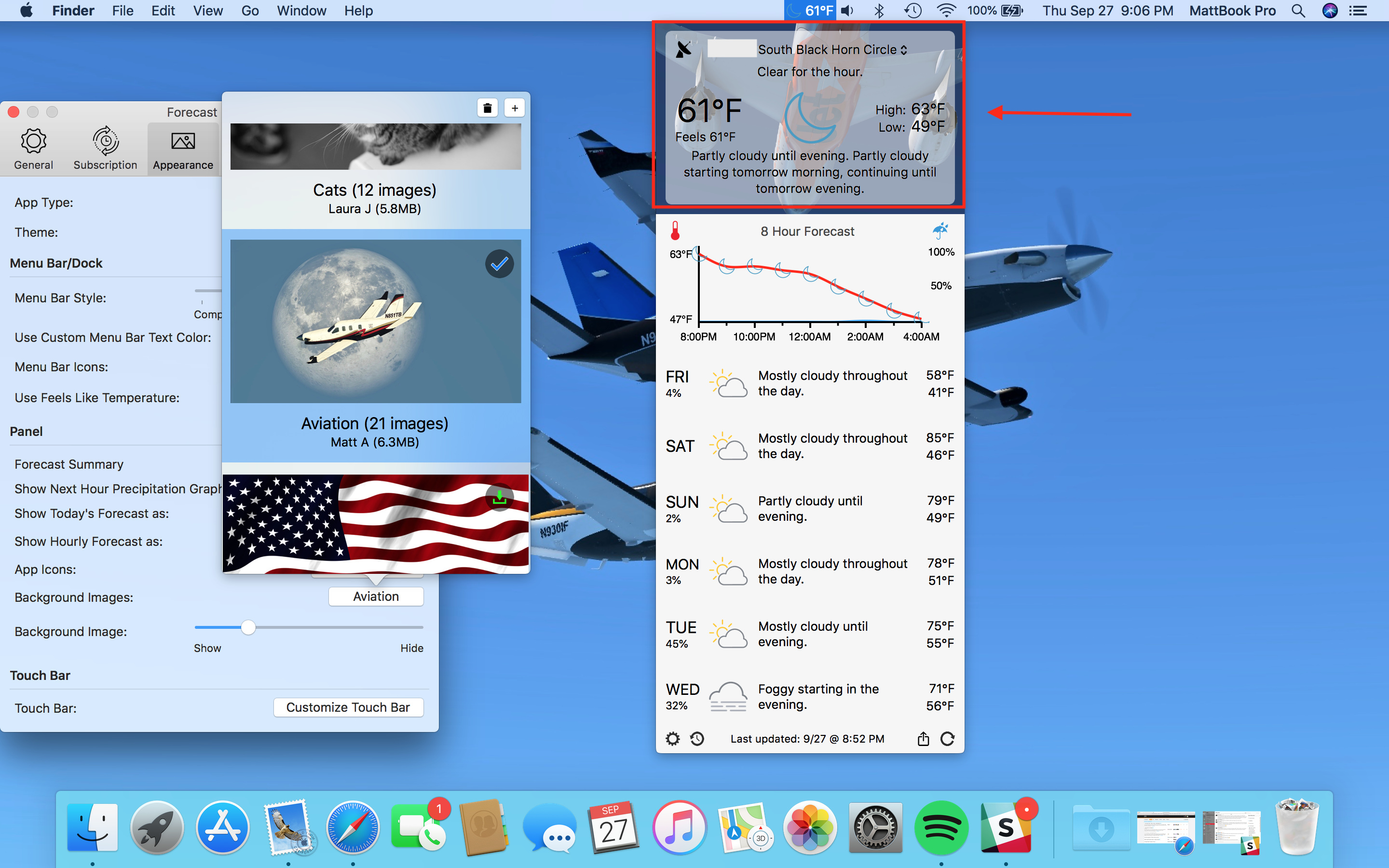Open the Window menu in the menu bar
This screenshot has height=868, width=1389.
(x=301, y=10)
